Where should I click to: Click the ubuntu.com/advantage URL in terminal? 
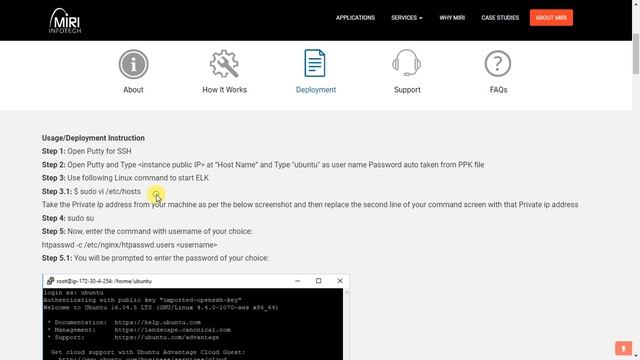[167, 337]
